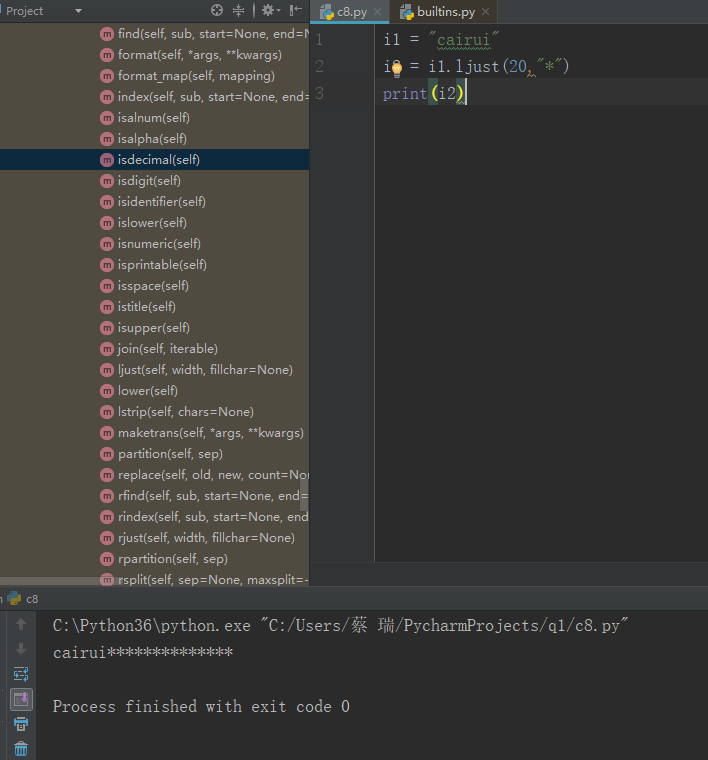Screen dimensions: 708x760
Task: Click the lightbulb intention icon on line 2
Action: pos(397,69)
